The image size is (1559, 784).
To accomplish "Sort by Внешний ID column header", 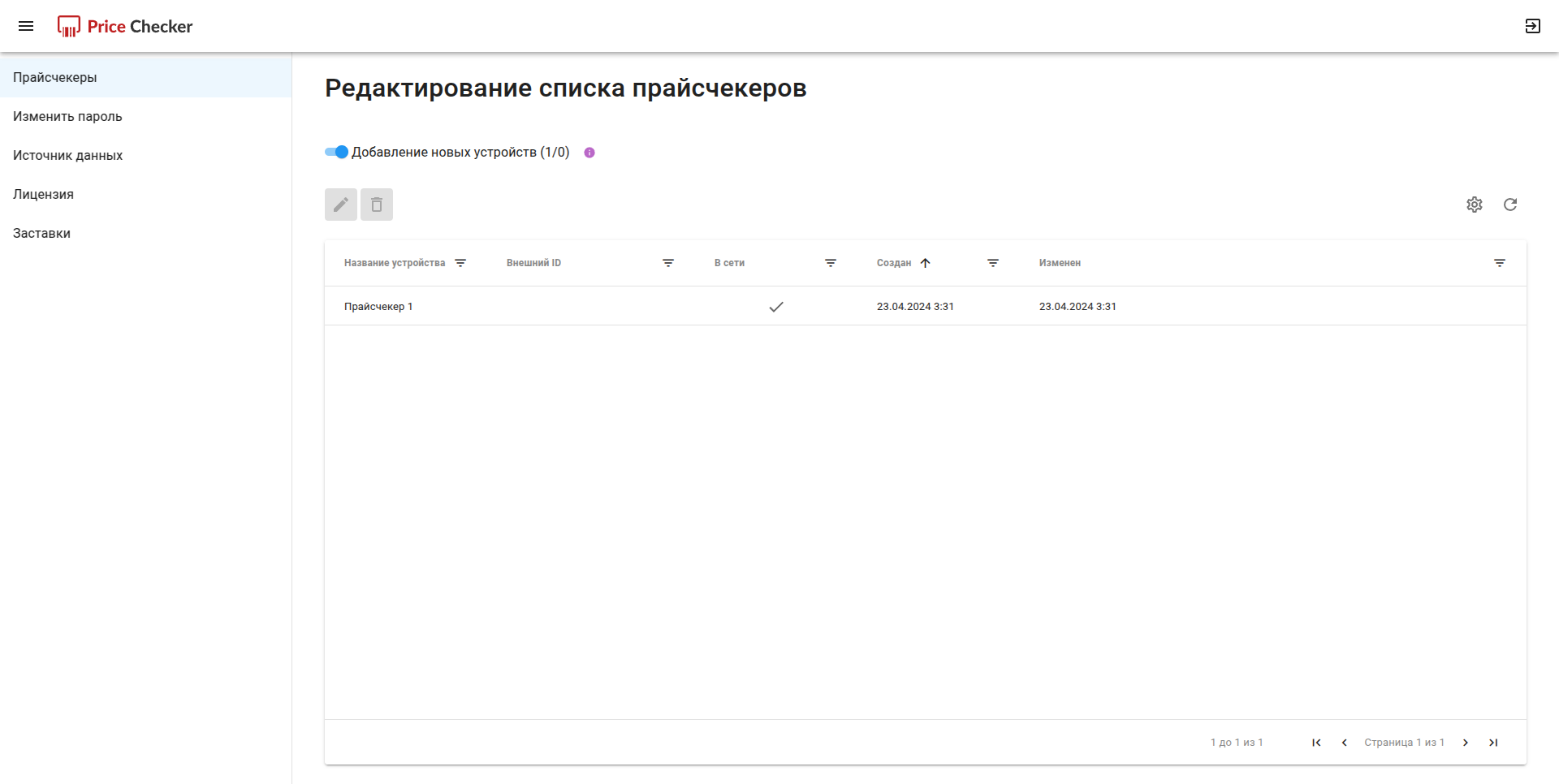I will (533, 263).
